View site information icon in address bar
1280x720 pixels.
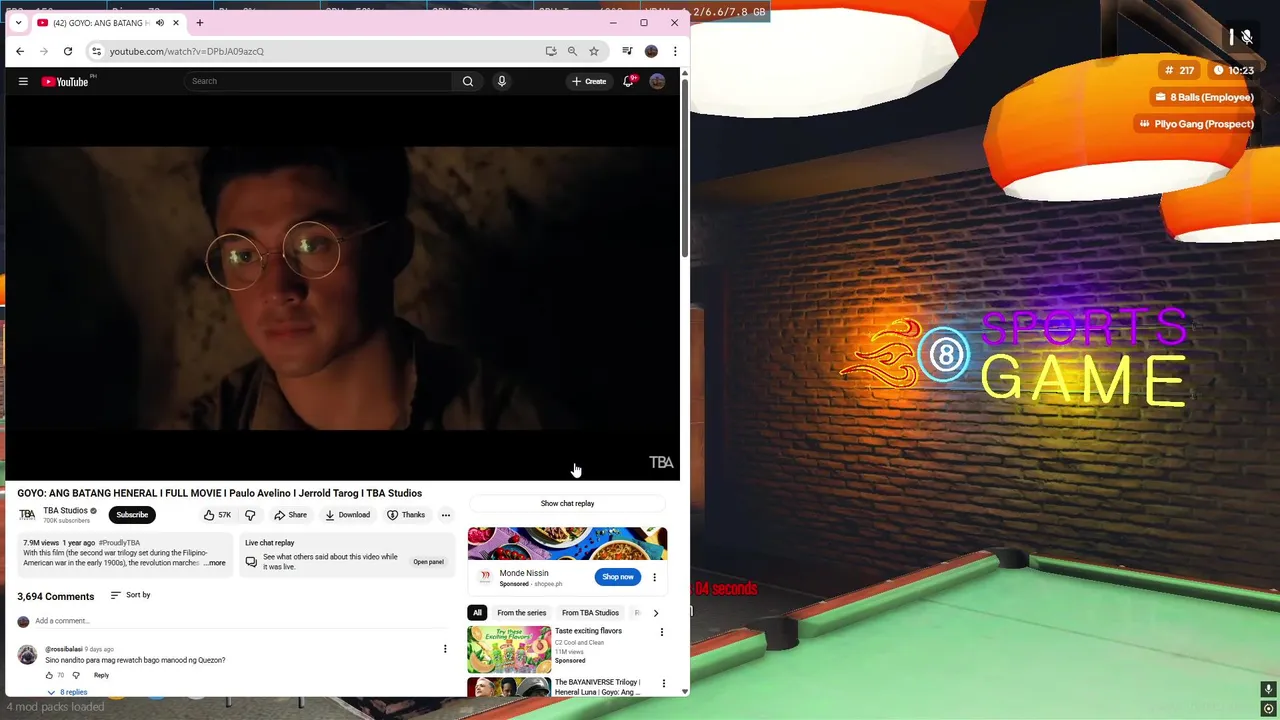point(96,51)
